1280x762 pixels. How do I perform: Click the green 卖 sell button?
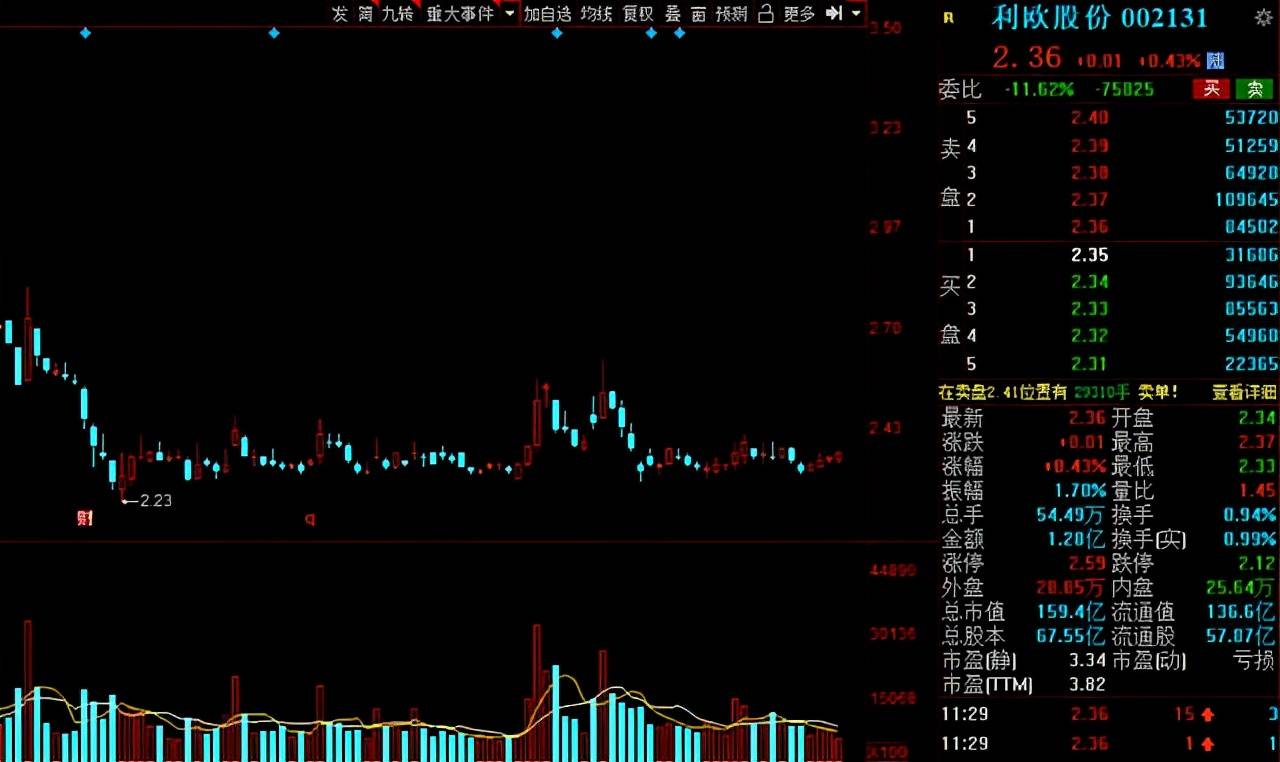pyautogui.click(x=1255, y=89)
